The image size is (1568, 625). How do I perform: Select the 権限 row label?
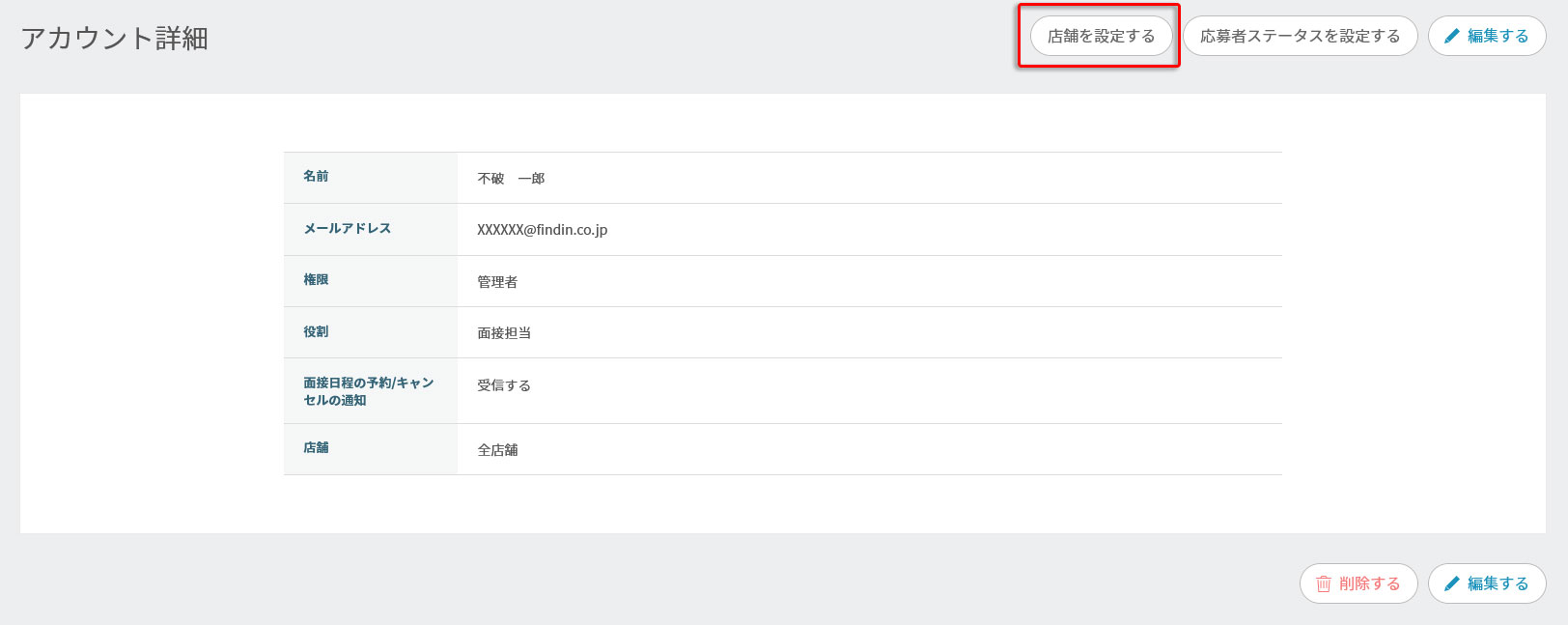coord(316,280)
